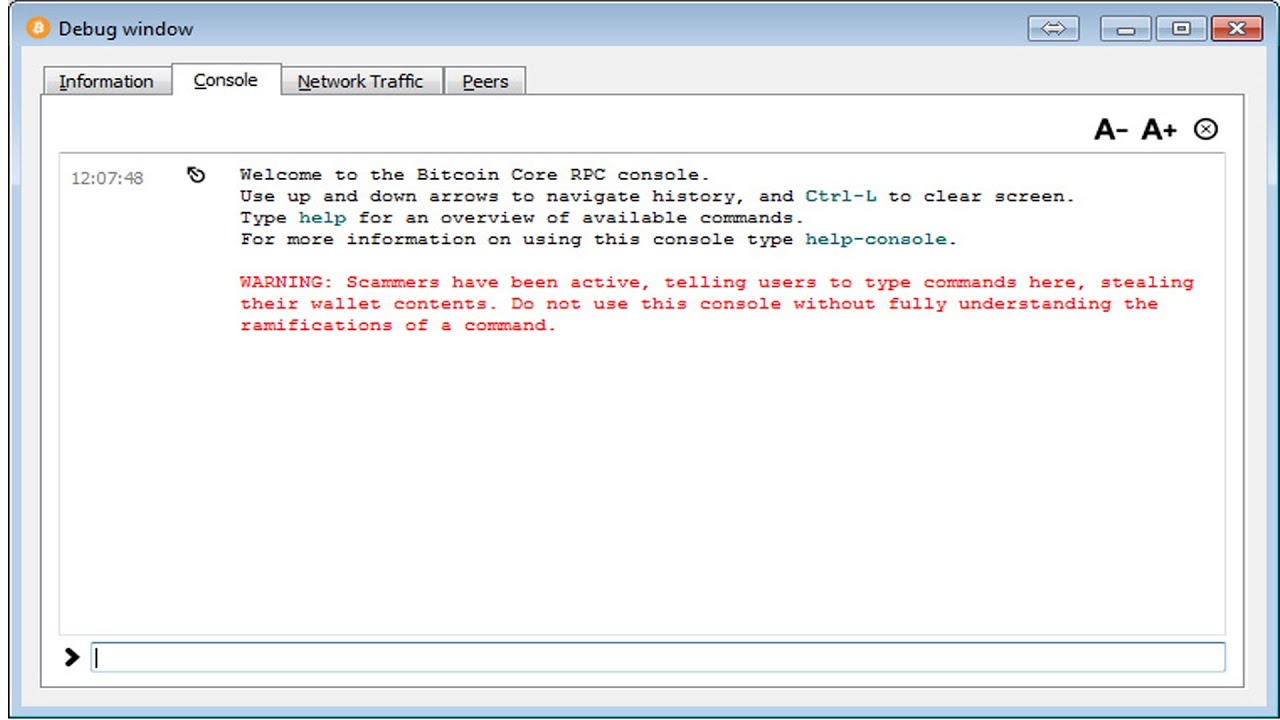
Task: Click the 'ramifications of a command.' line
Action: pyautogui.click(x=398, y=325)
